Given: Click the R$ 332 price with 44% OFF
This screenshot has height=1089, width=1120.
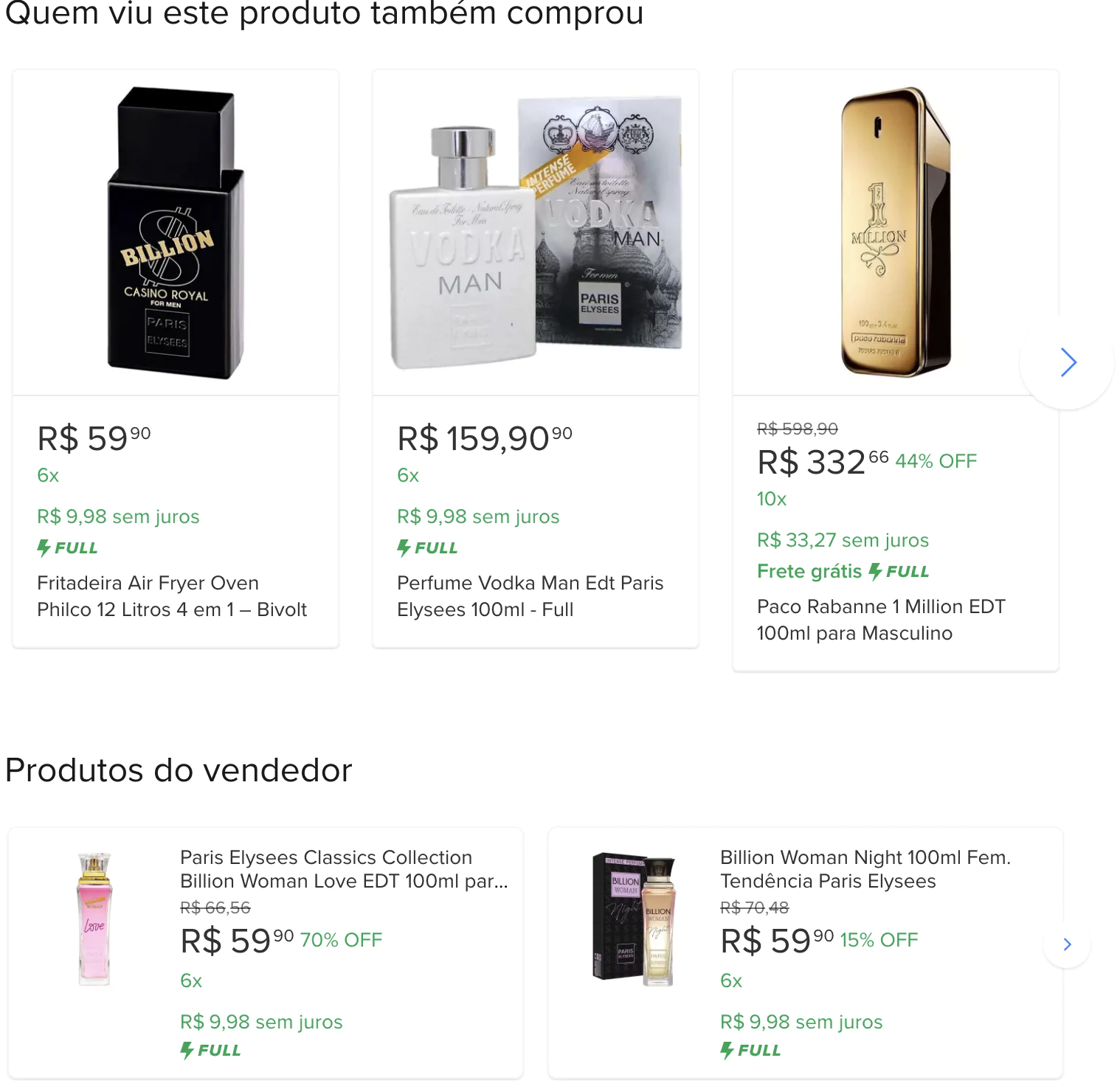Looking at the screenshot, I should click(822, 463).
